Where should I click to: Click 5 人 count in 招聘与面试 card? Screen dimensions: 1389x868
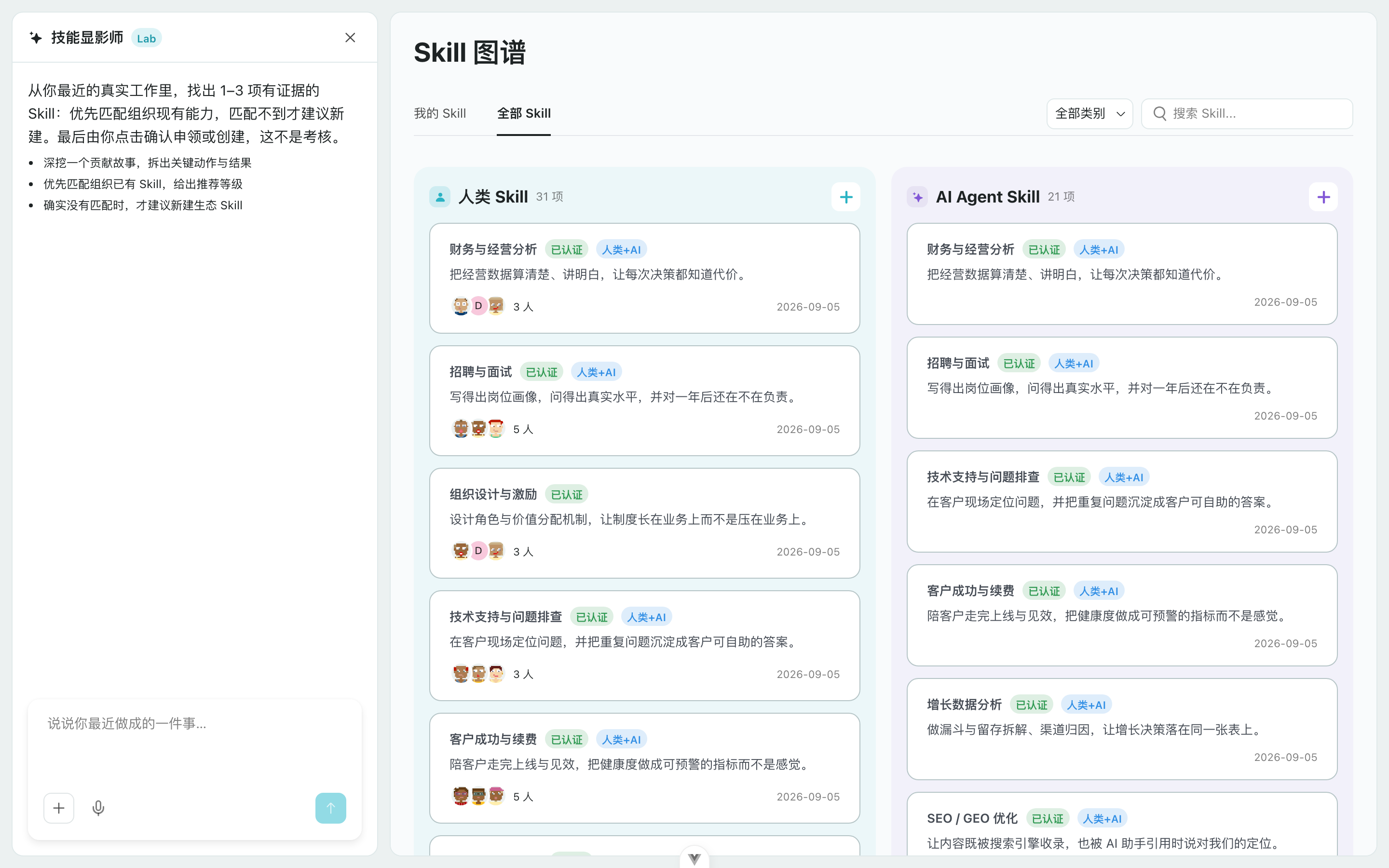pyautogui.click(x=523, y=429)
